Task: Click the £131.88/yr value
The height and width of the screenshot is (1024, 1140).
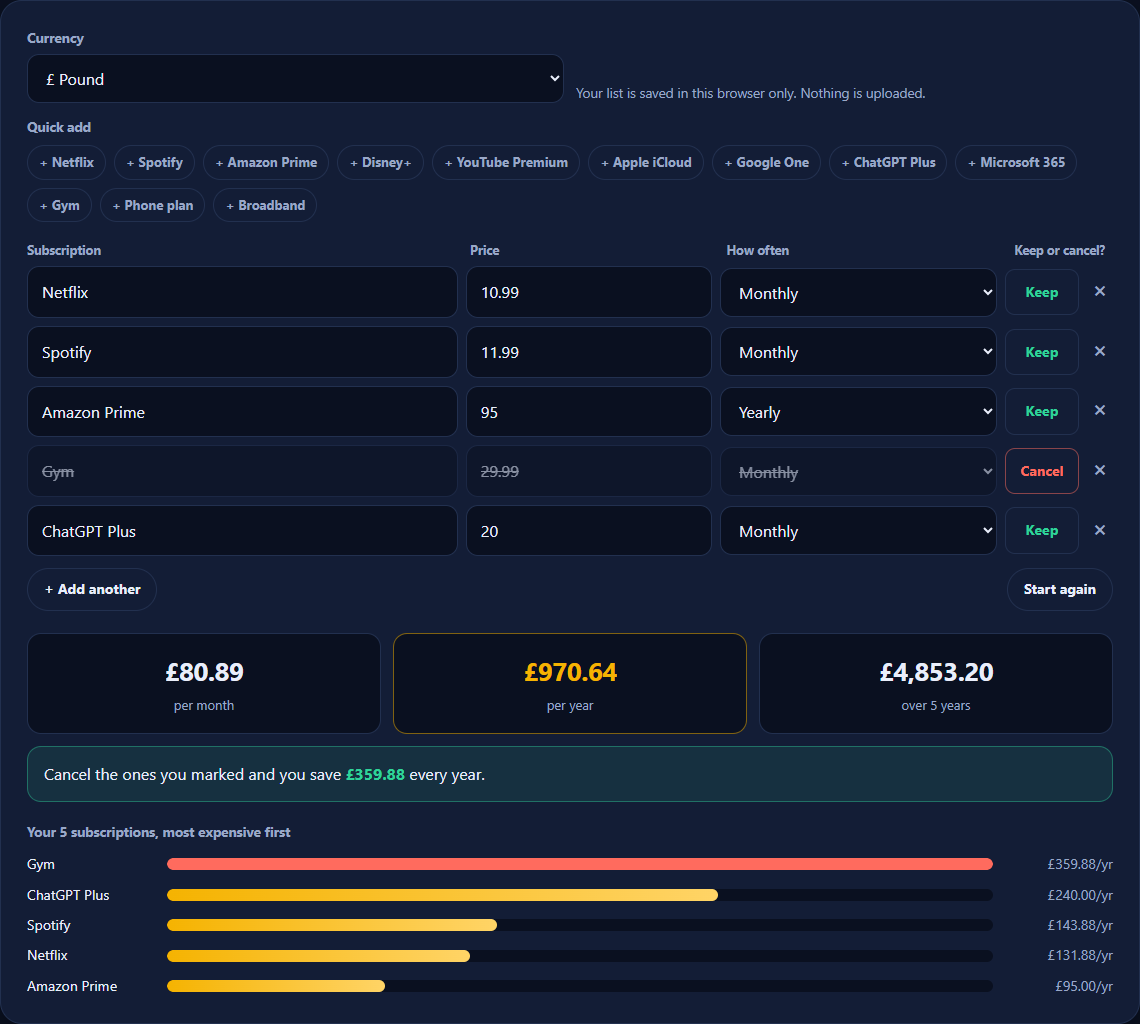Action: (x=1080, y=956)
